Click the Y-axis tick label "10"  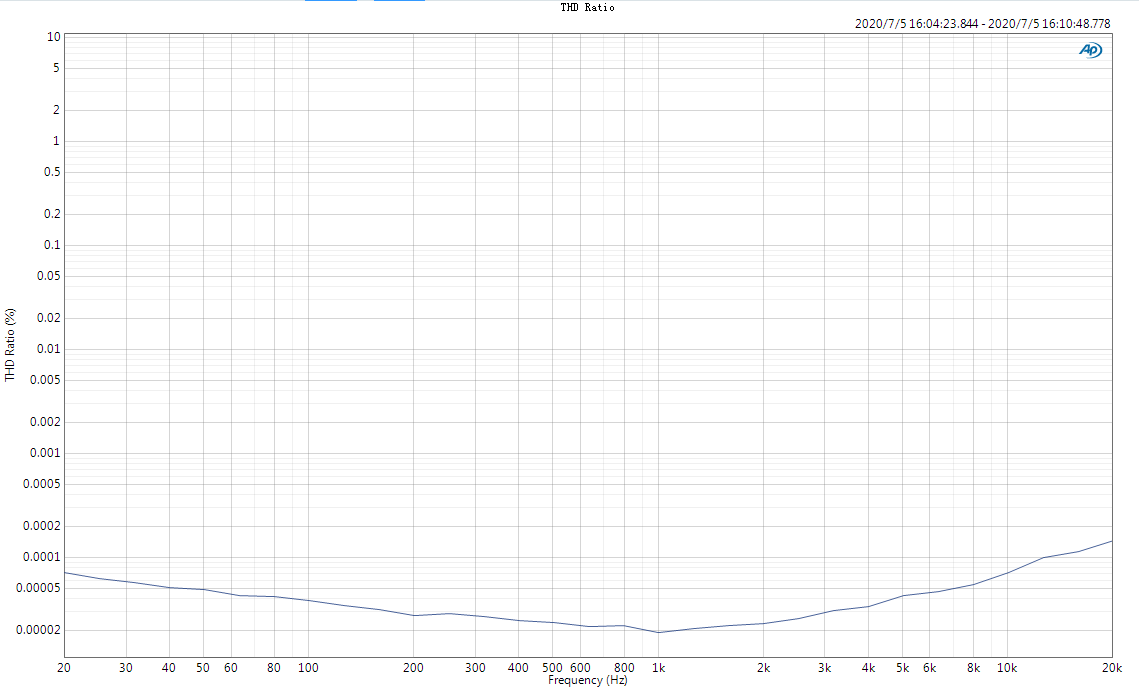[x=54, y=37]
